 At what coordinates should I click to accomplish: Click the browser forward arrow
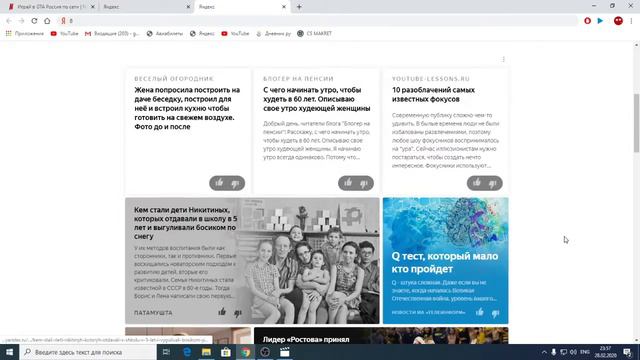coord(22,21)
